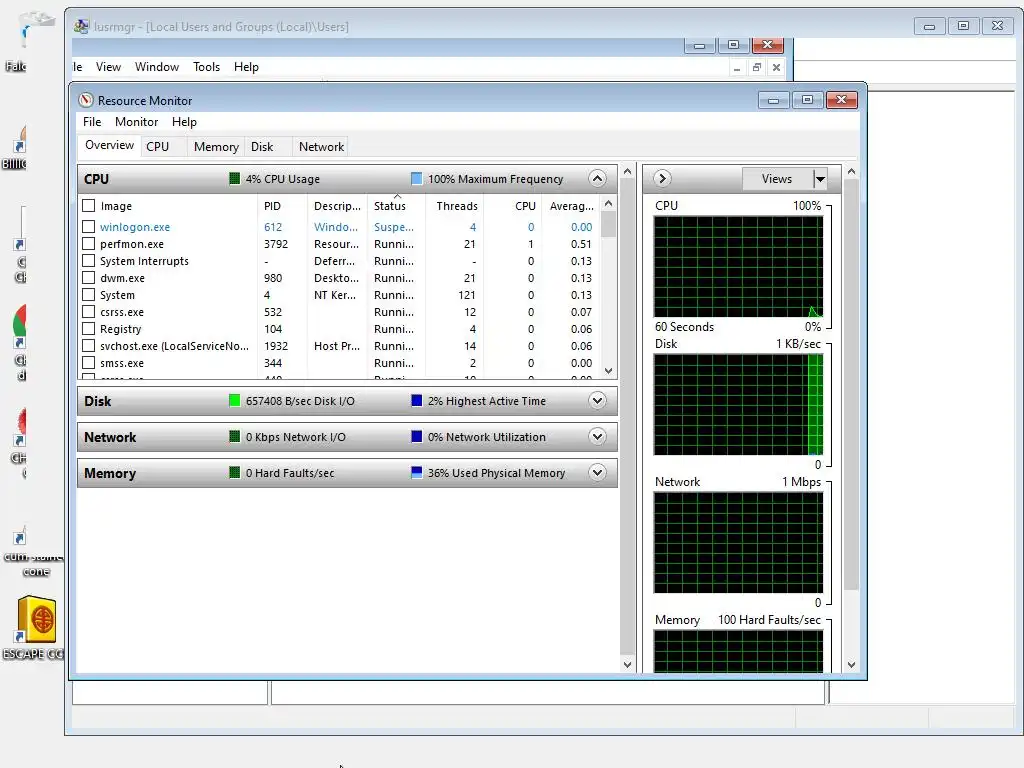Click the green Hard Faults/sec indicator square
The height and width of the screenshot is (768, 1024).
[x=234, y=472]
